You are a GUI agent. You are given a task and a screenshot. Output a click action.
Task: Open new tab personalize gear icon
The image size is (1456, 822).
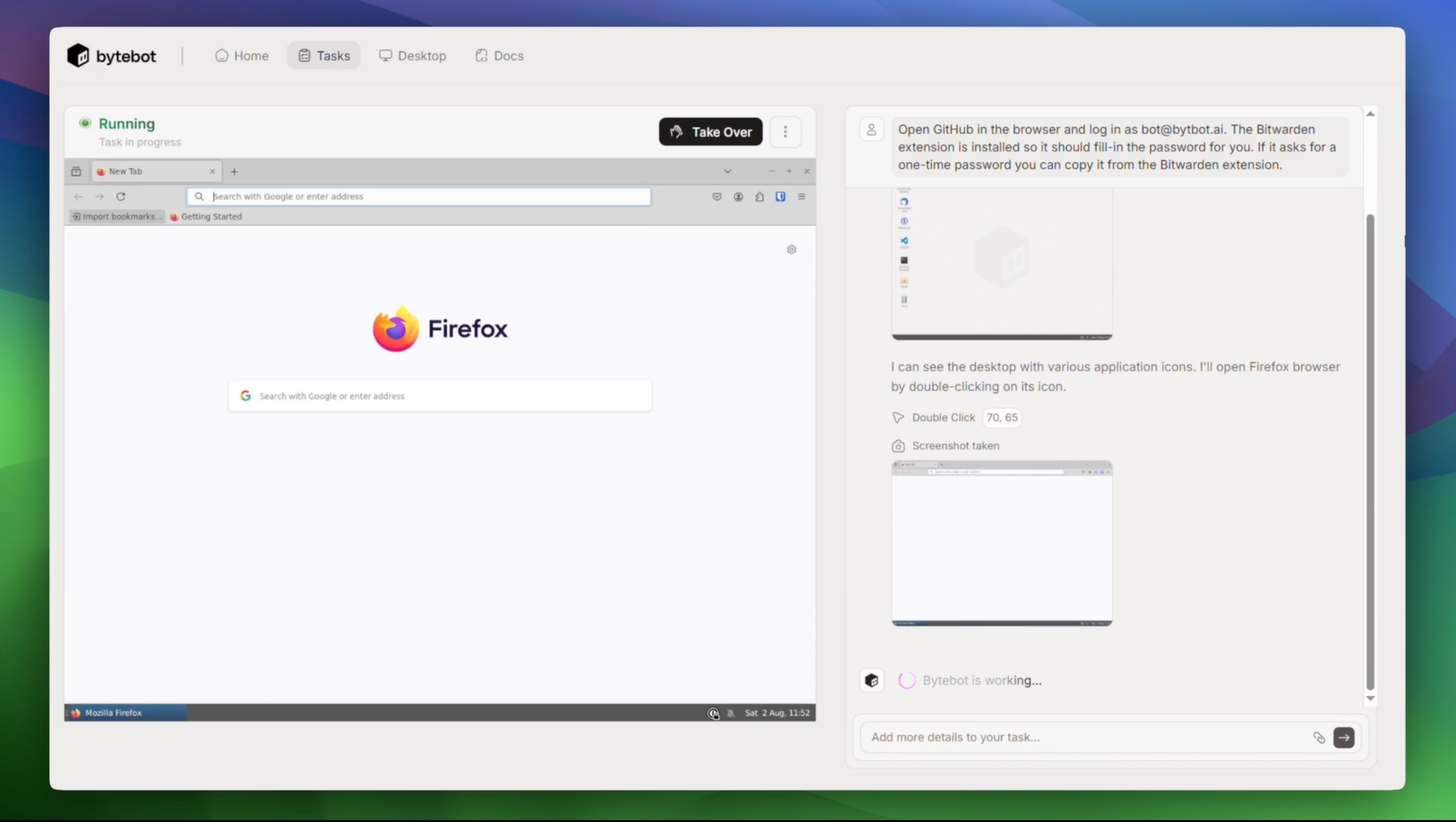791,249
